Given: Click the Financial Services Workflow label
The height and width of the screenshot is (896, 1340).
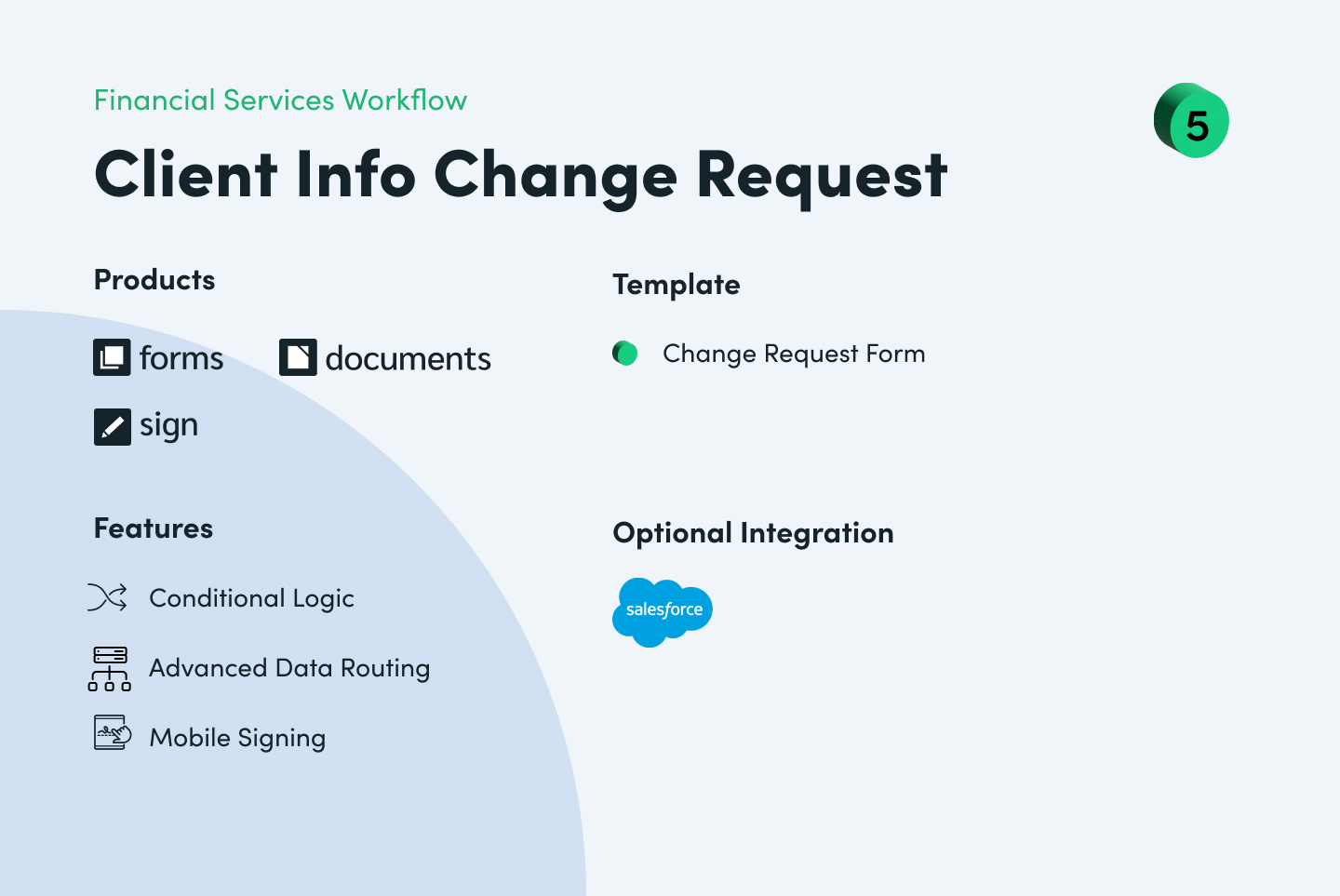Looking at the screenshot, I should click(280, 100).
